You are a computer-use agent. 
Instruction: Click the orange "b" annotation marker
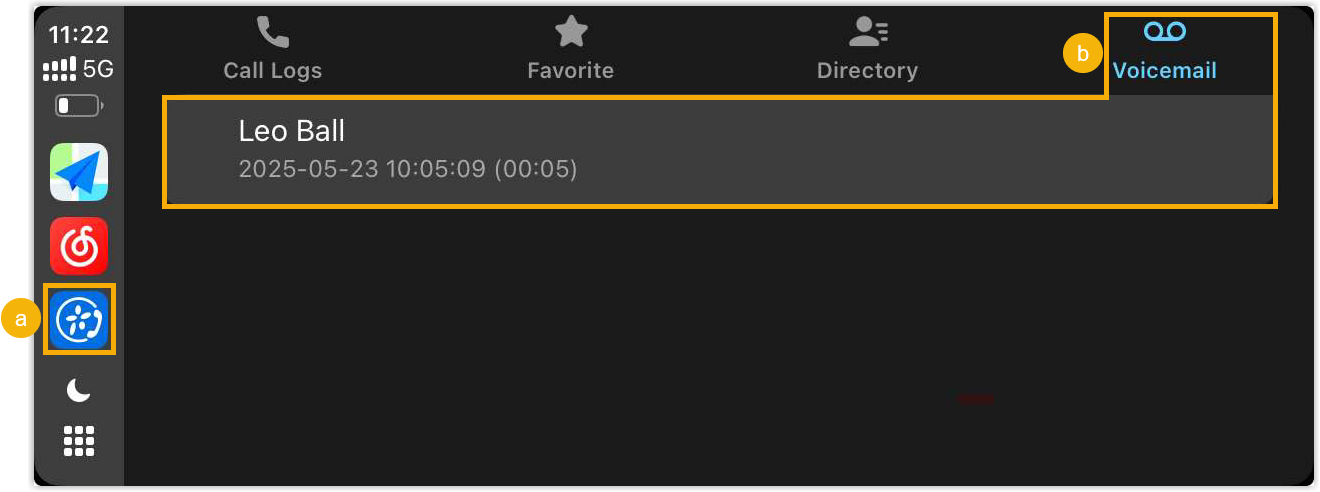coord(1083,55)
